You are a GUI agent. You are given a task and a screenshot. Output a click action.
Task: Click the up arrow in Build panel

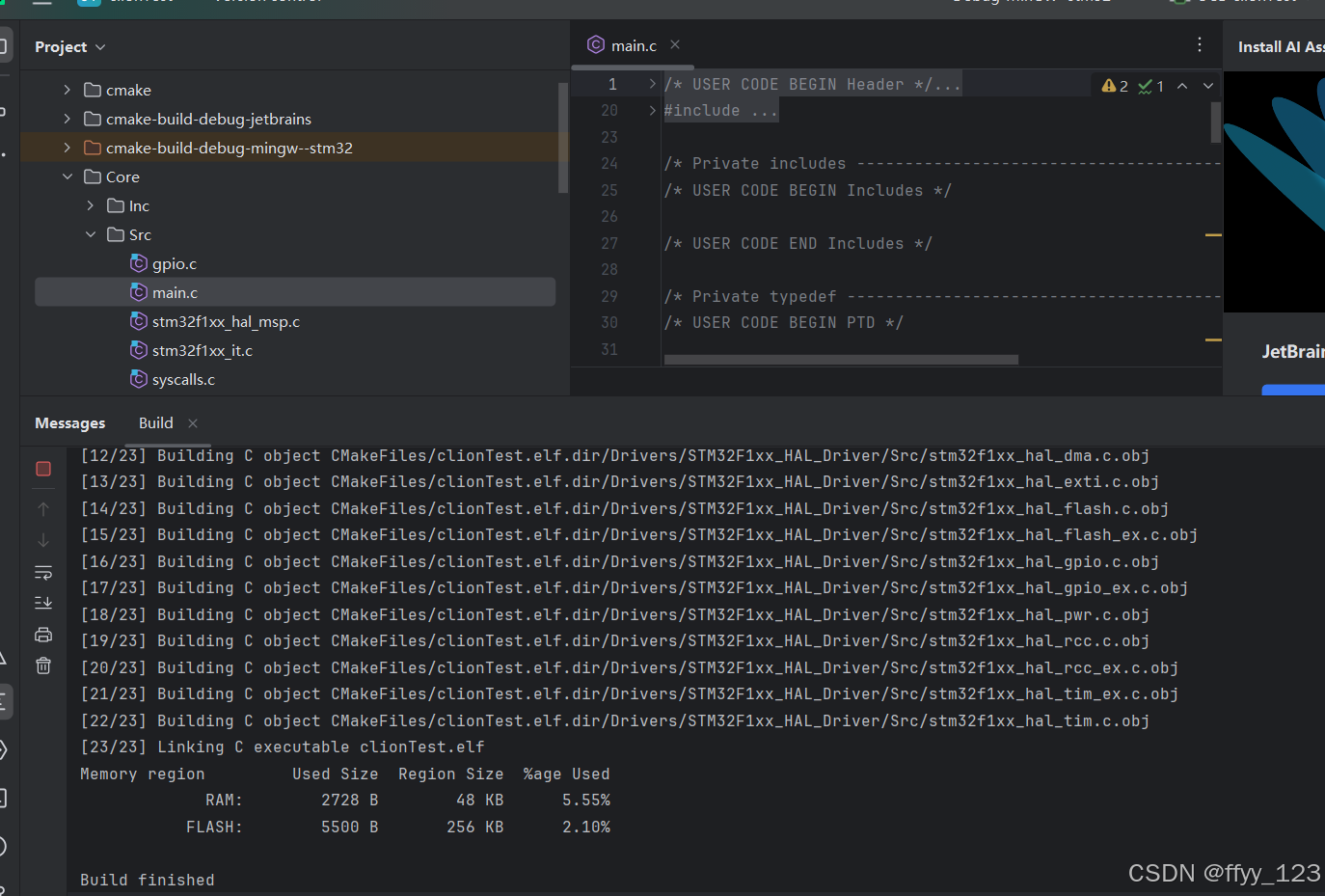[42, 508]
